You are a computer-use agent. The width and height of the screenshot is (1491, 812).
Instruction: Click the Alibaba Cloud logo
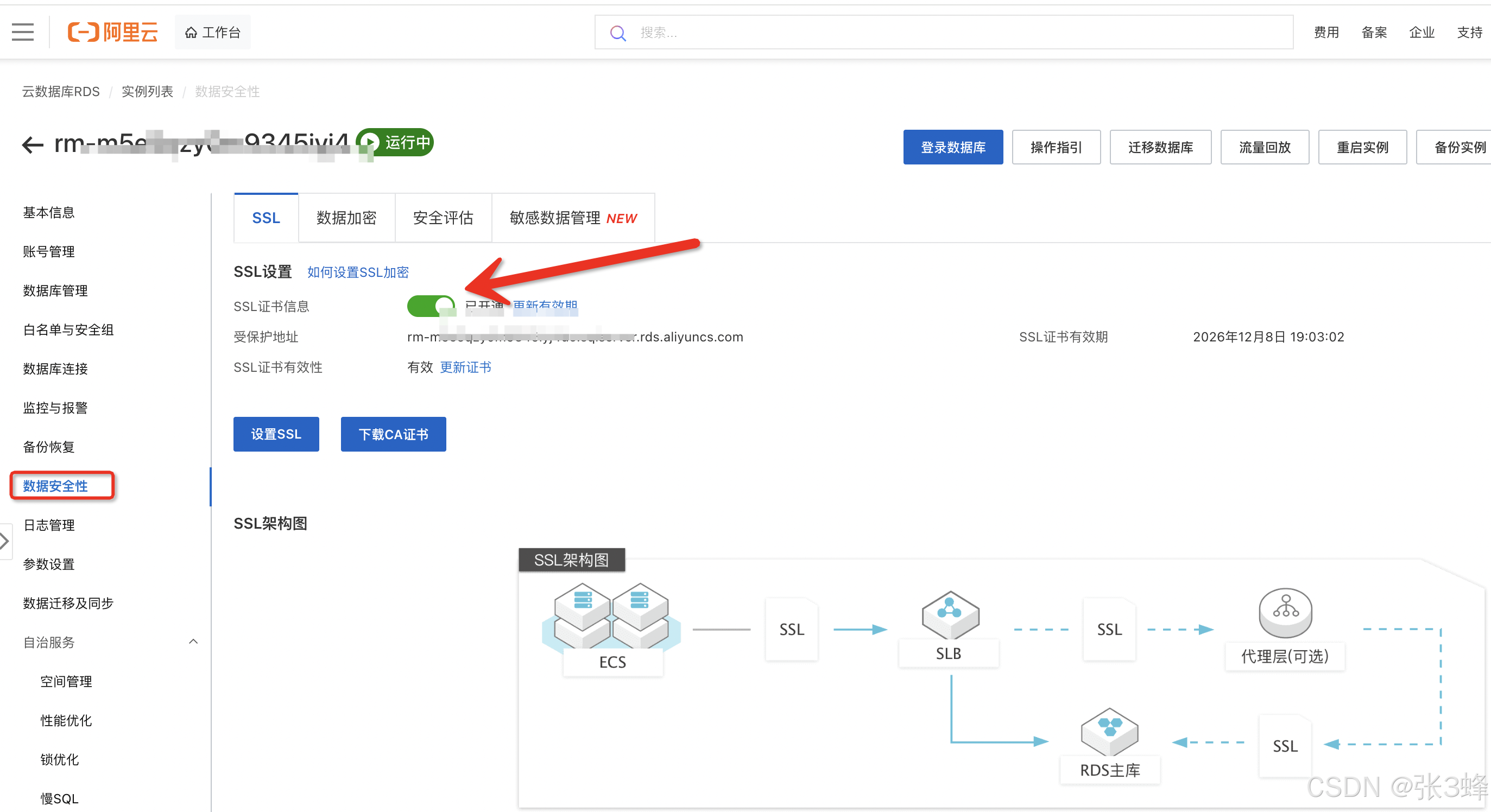[x=113, y=32]
